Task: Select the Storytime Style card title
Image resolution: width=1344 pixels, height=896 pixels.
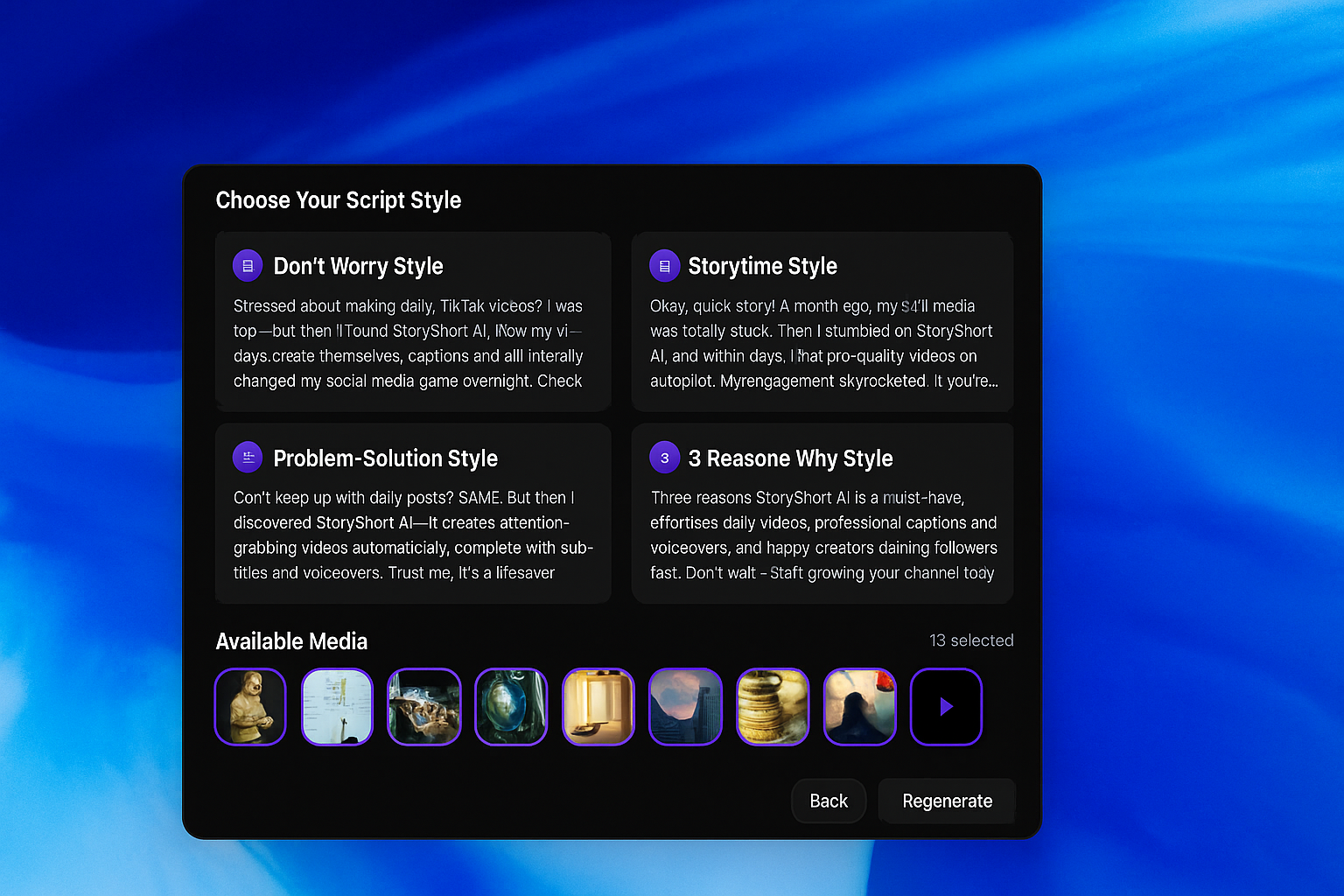Action: (762, 266)
